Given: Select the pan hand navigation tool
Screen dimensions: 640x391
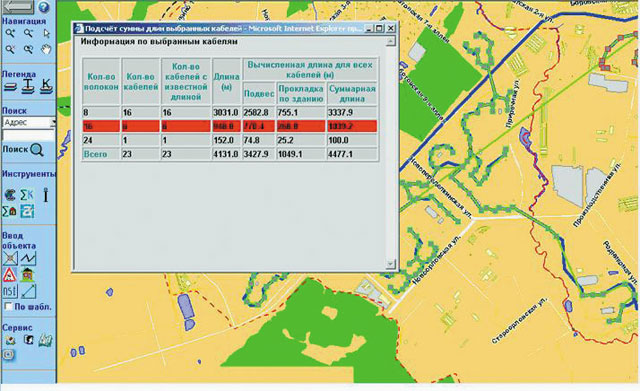Looking at the screenshot, I should [x=46, y=49].
